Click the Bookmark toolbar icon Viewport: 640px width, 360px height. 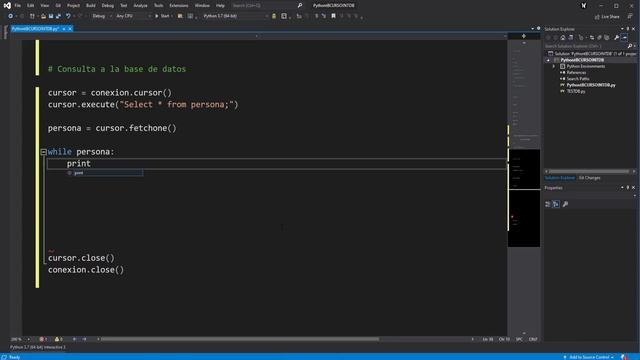point(333,16)
